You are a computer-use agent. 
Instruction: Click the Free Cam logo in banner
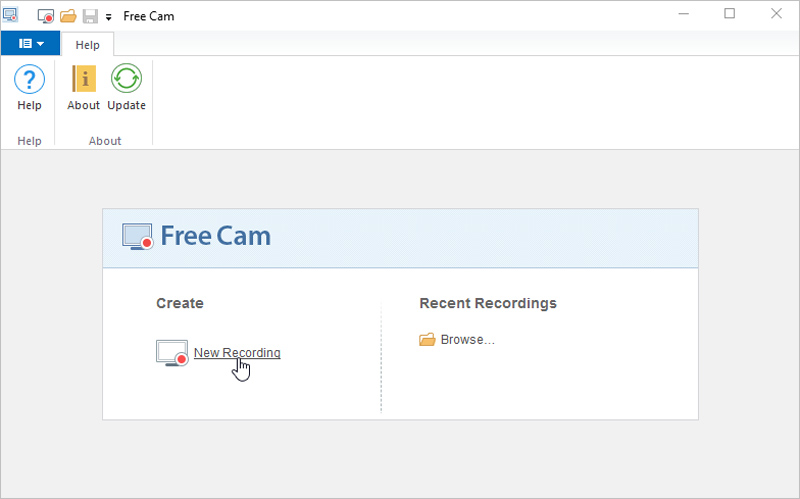(197, 237)
